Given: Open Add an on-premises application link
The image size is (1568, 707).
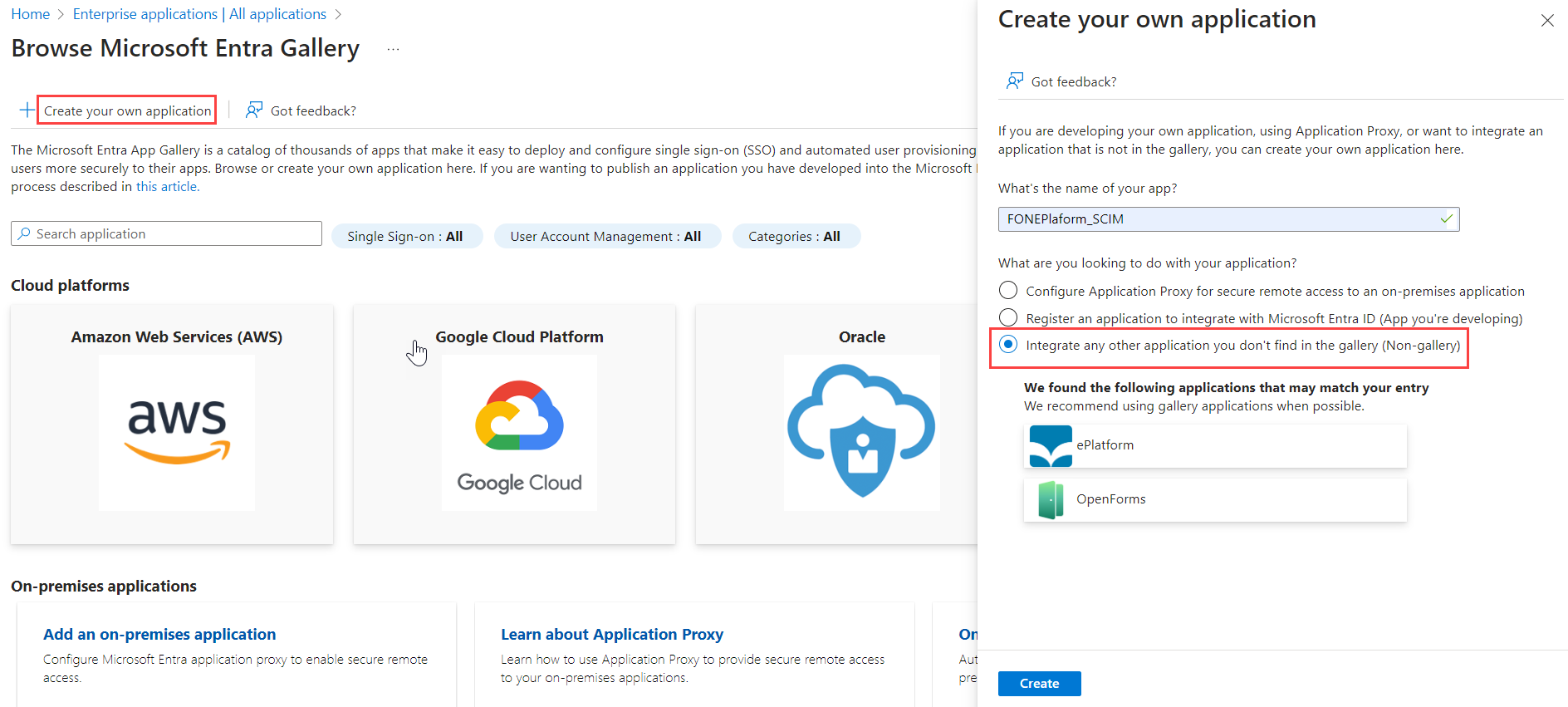Looking at the screenshot, I should pos(159,634).
